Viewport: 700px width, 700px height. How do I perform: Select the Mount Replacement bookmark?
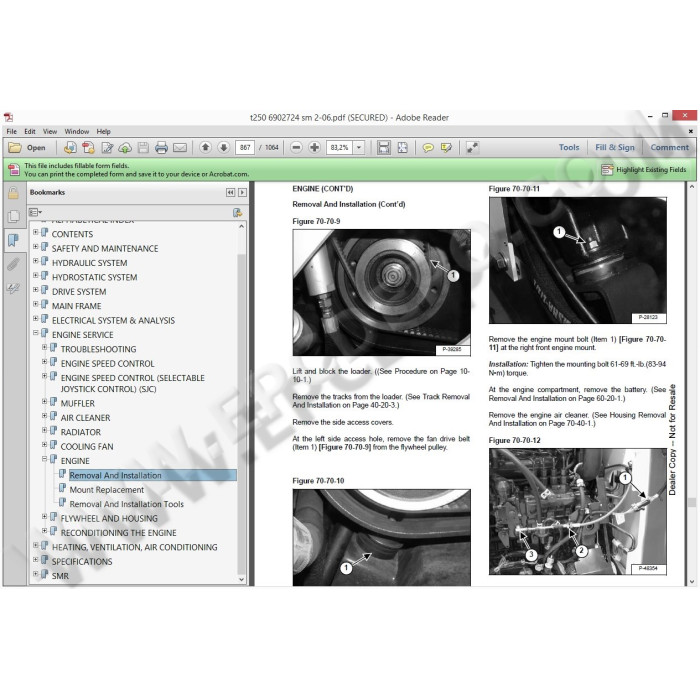pyautogui.click(x=107, y=490)
